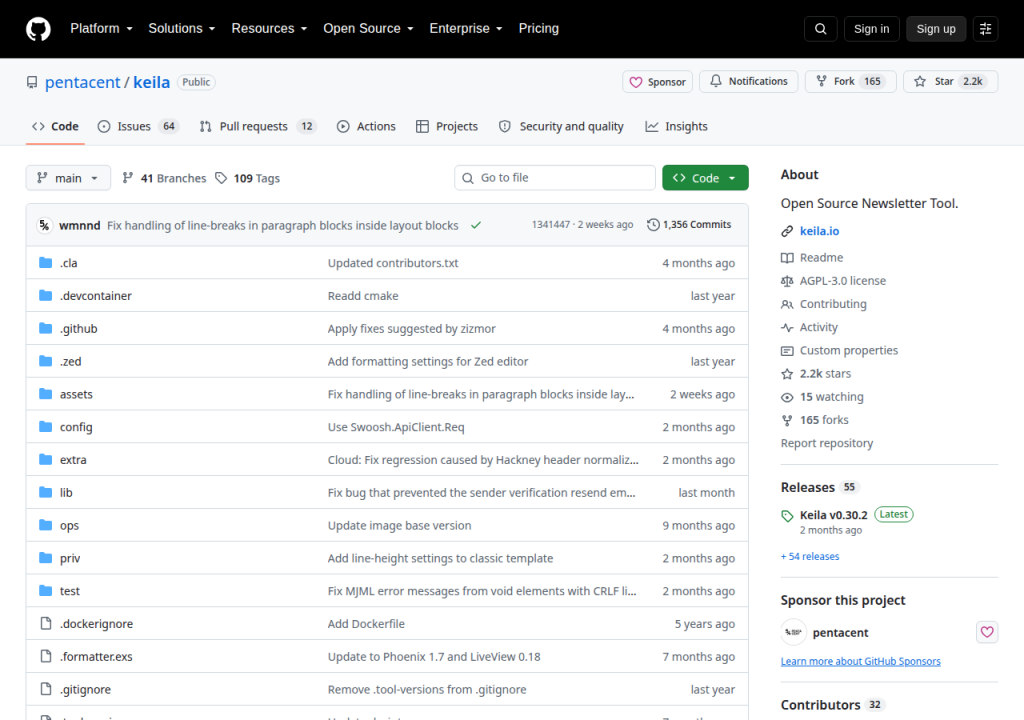The image size is (1024, 720).
Task: Click the Sign up button
Action: point(936,29)
